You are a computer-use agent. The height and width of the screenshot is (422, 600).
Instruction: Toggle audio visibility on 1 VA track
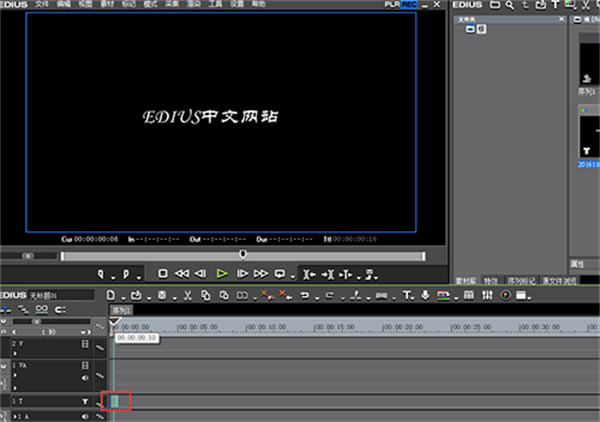coord(85,378)
